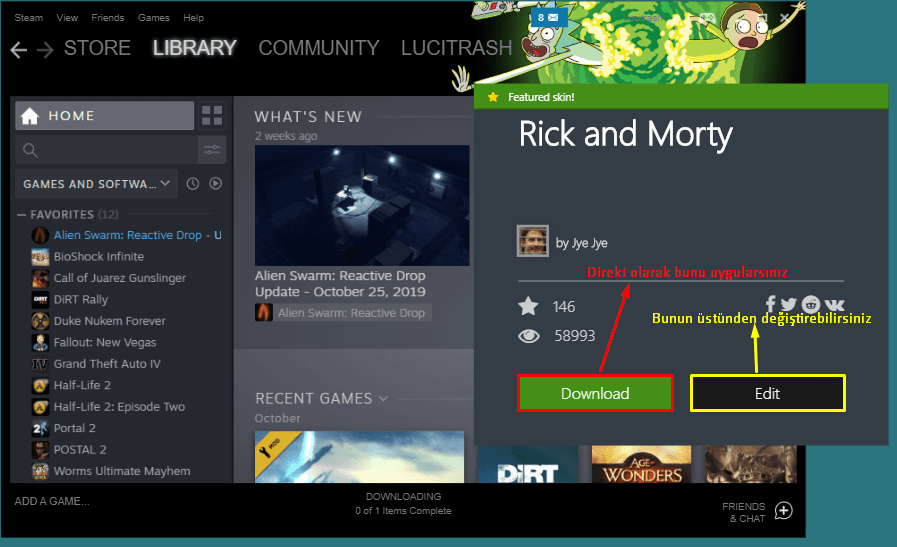
Task: Open the 8 messages notification envelope
Action: [548, 18]
